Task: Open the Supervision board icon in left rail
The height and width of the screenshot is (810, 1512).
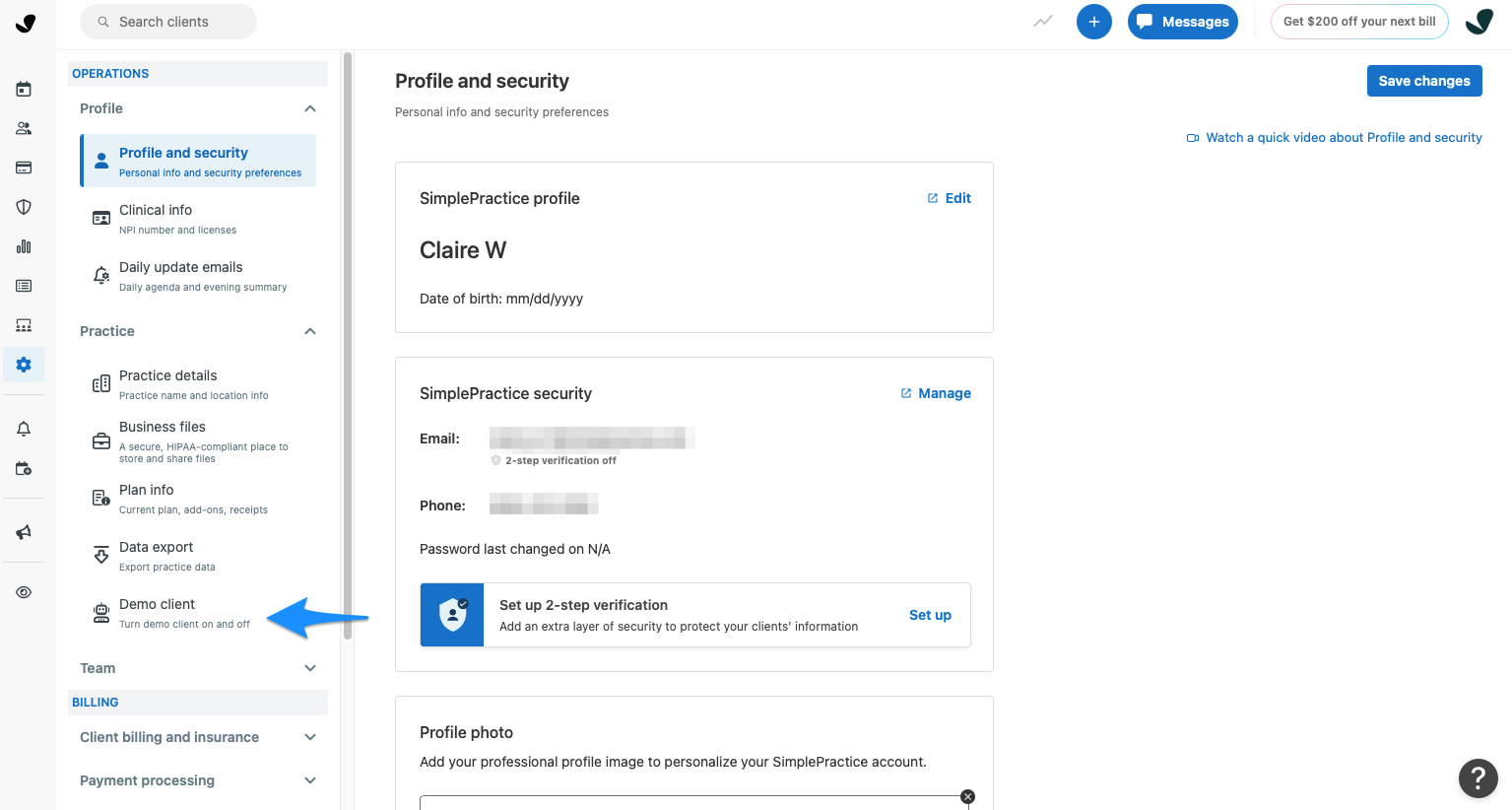Action: point(24,325)
